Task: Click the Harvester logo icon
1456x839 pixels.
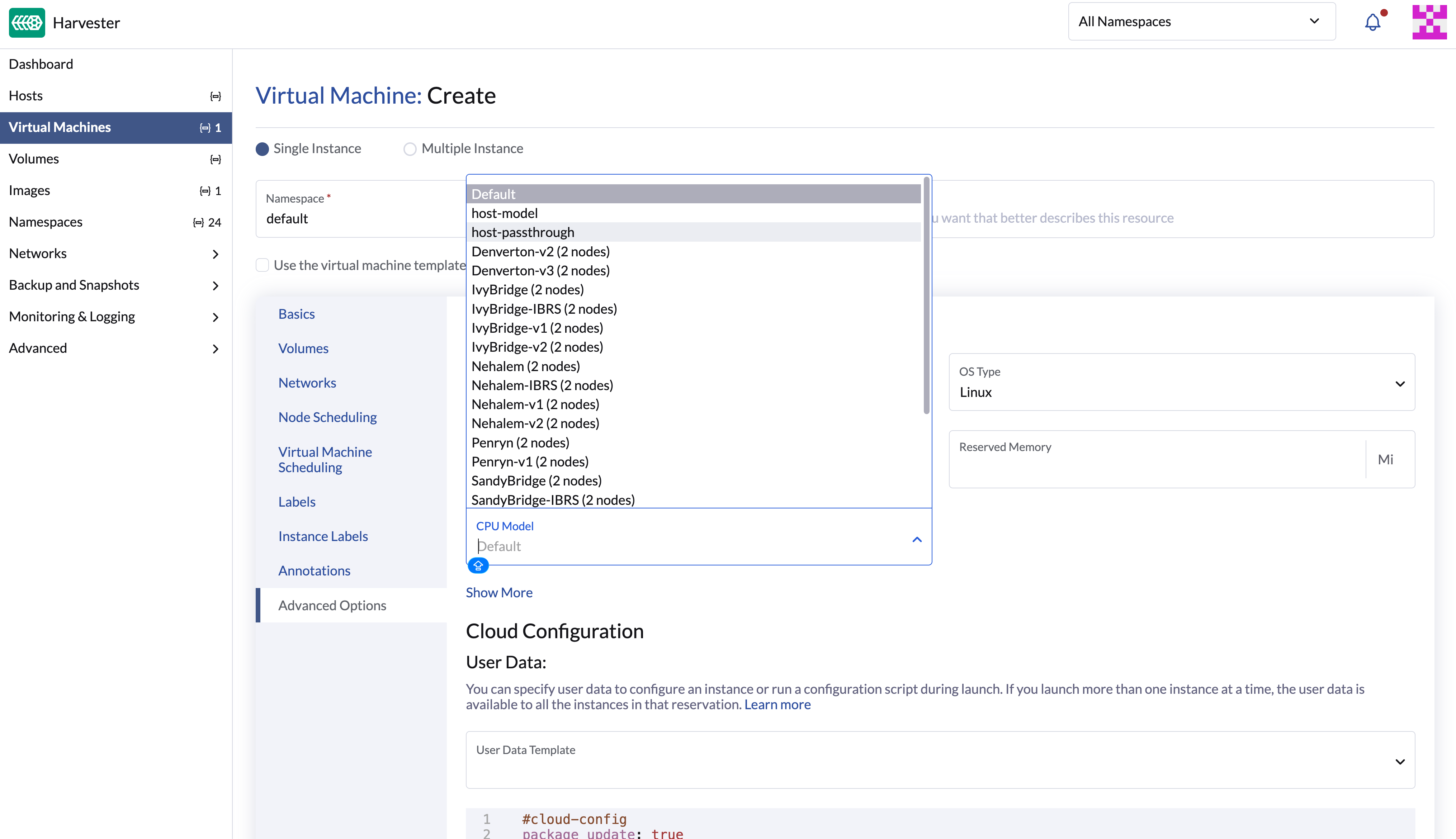Action: pos(27,23)
